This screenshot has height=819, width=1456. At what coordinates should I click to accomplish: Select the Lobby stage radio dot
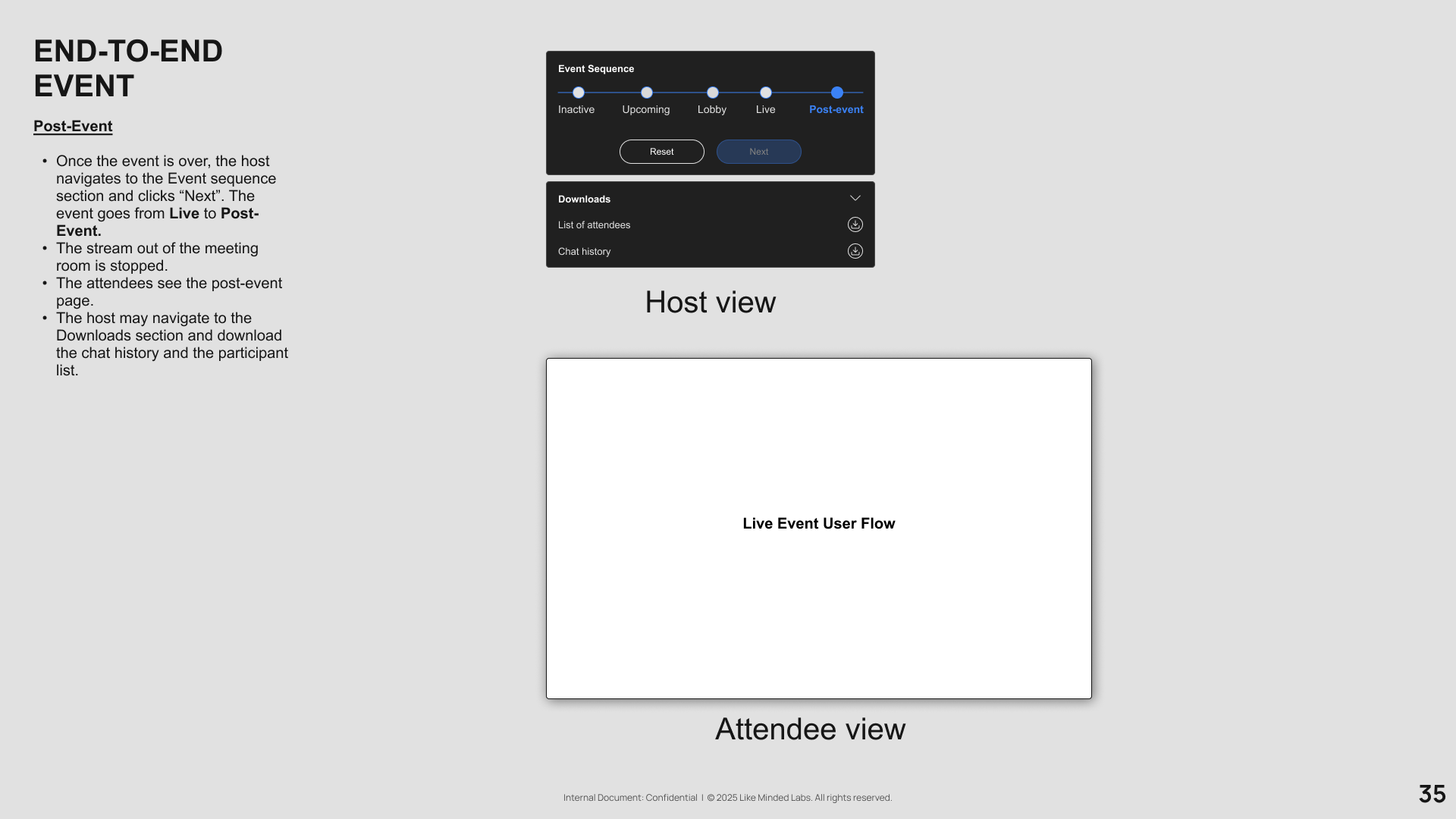pyautogui.click(x=712, y=93)
